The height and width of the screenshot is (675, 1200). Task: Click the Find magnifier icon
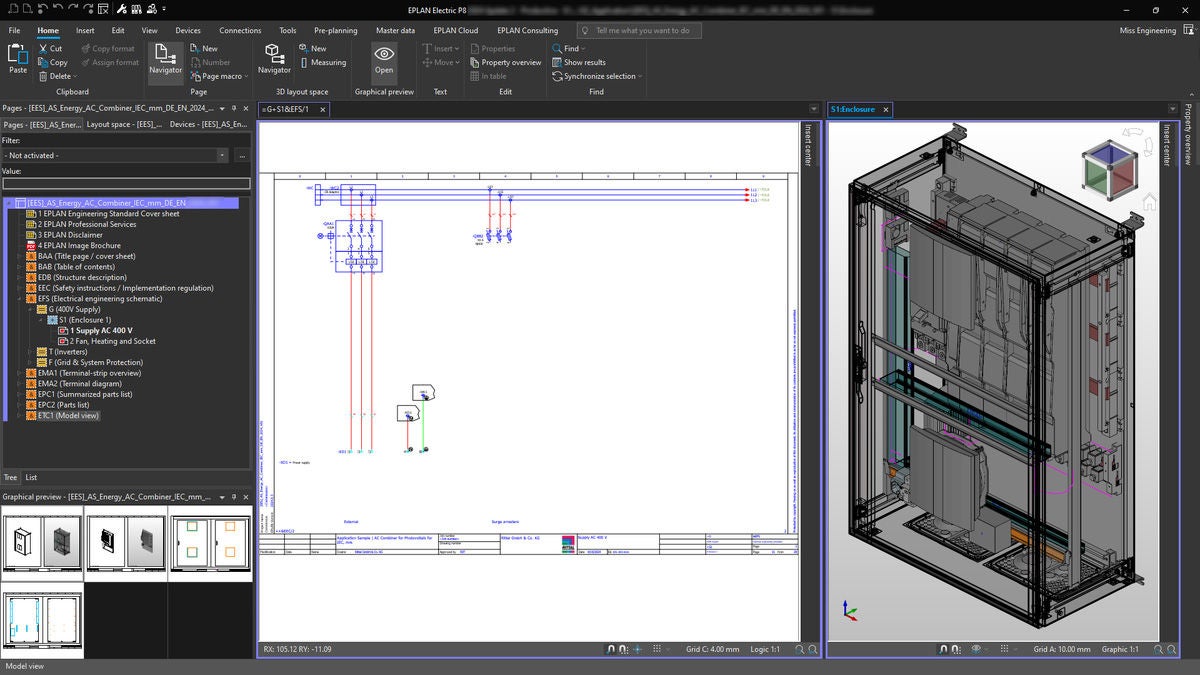tap(556, 48)
